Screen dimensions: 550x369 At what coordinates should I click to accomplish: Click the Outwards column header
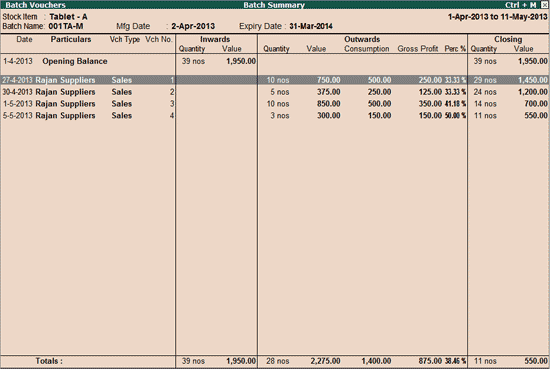(362, 39)
